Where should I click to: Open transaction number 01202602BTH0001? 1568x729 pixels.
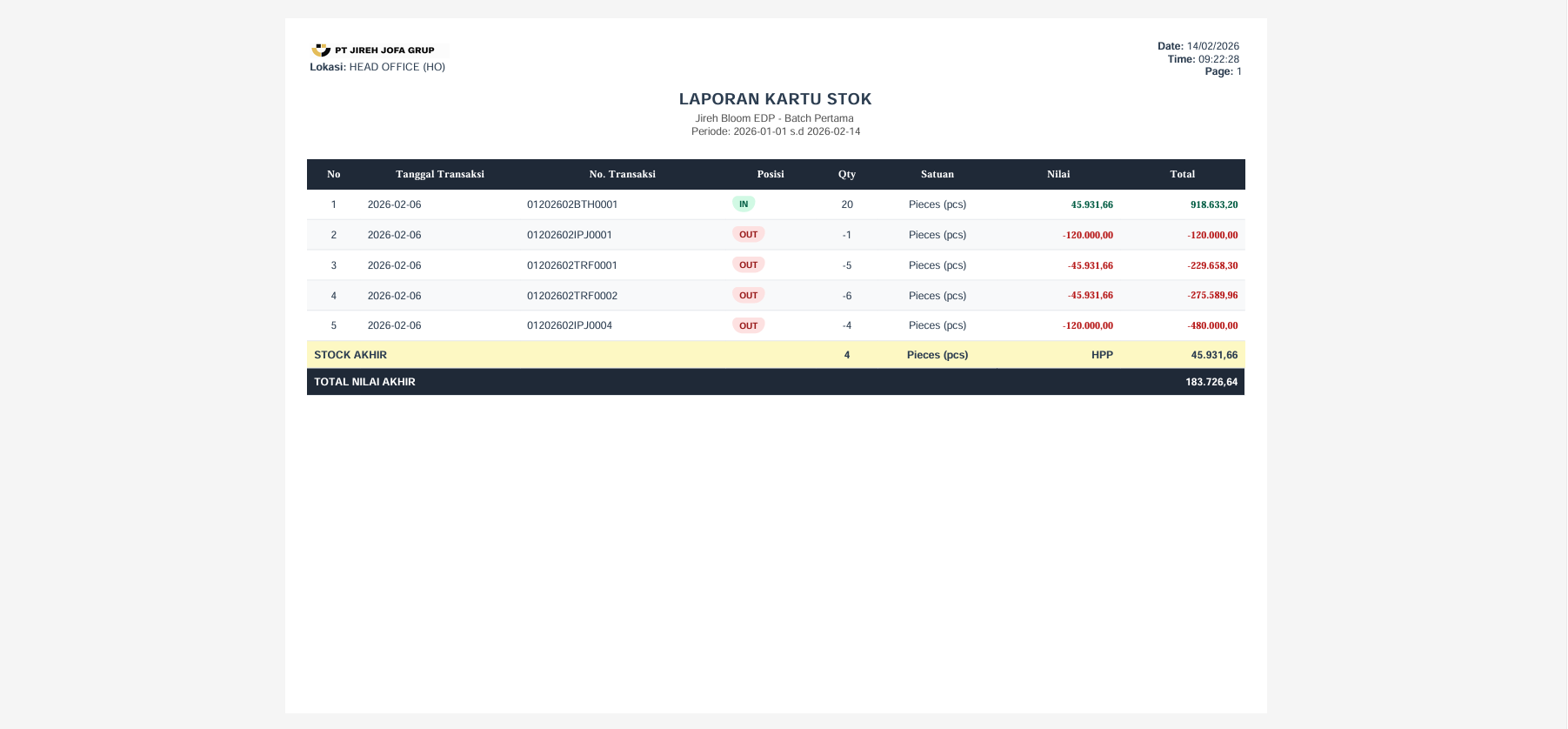pos(571,204)
